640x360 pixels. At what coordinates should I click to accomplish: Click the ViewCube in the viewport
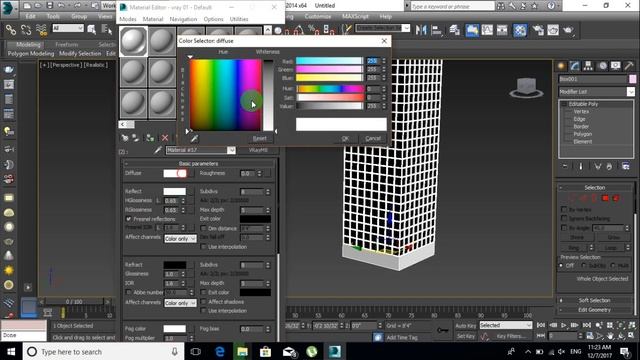[526, 88]
